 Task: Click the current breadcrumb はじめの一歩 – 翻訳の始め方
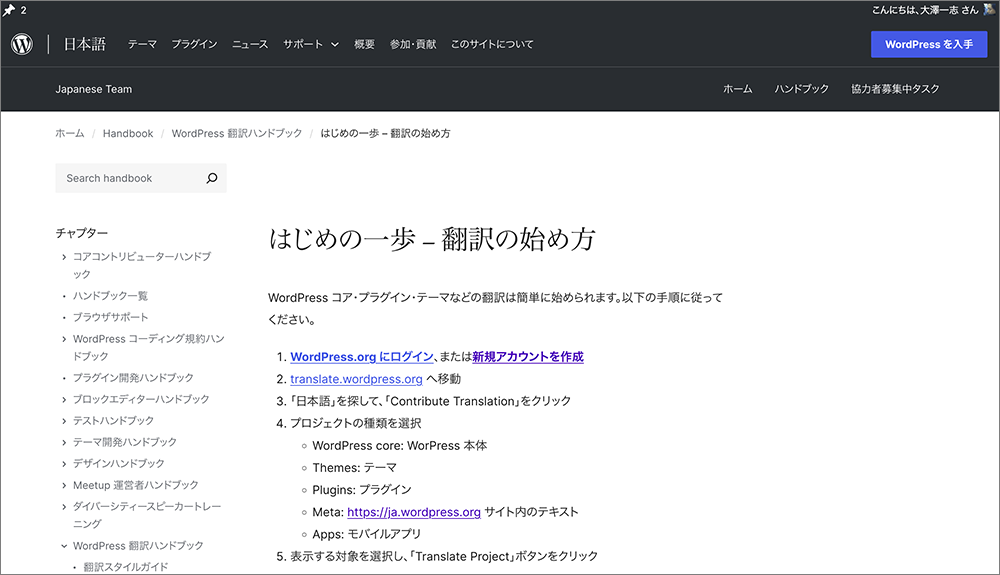coord(385,133)
